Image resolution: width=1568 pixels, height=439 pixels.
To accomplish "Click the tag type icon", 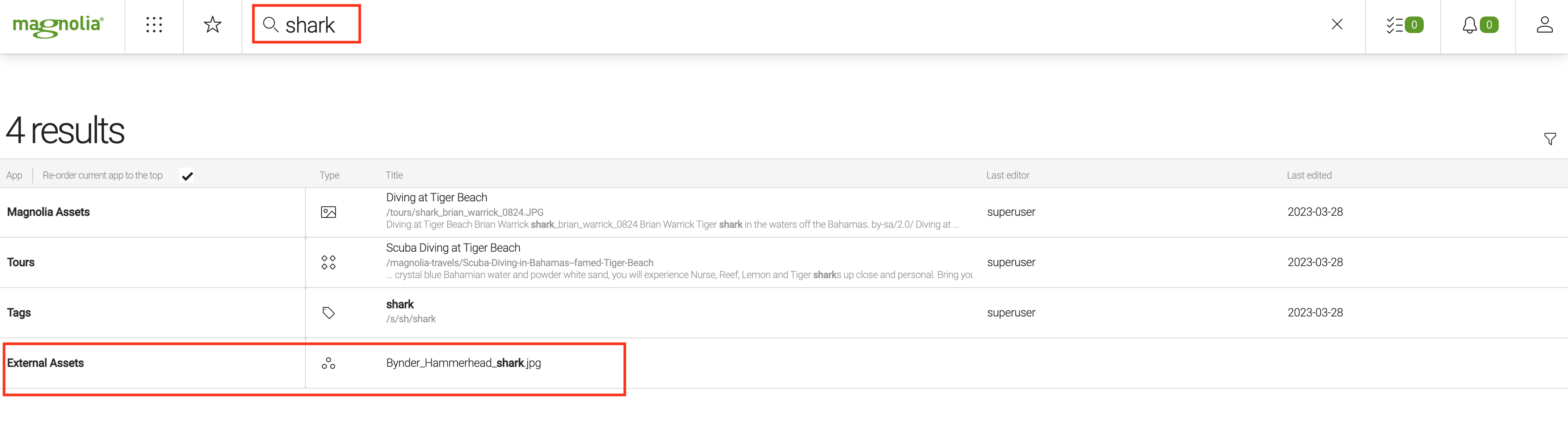I will tap(328, 312).
